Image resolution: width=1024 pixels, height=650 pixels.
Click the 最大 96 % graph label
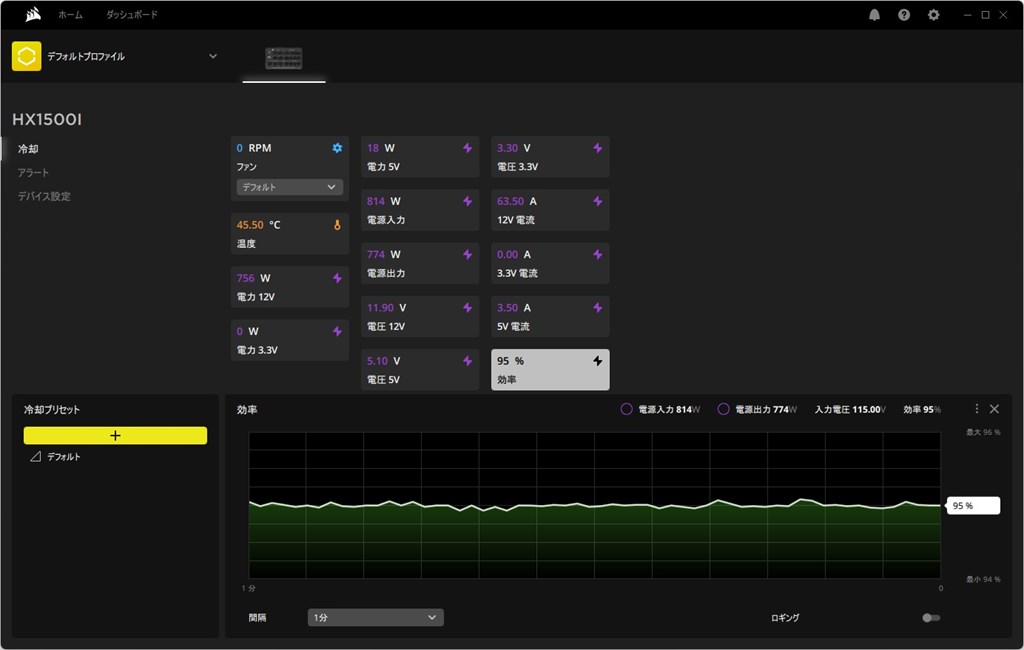983,432
